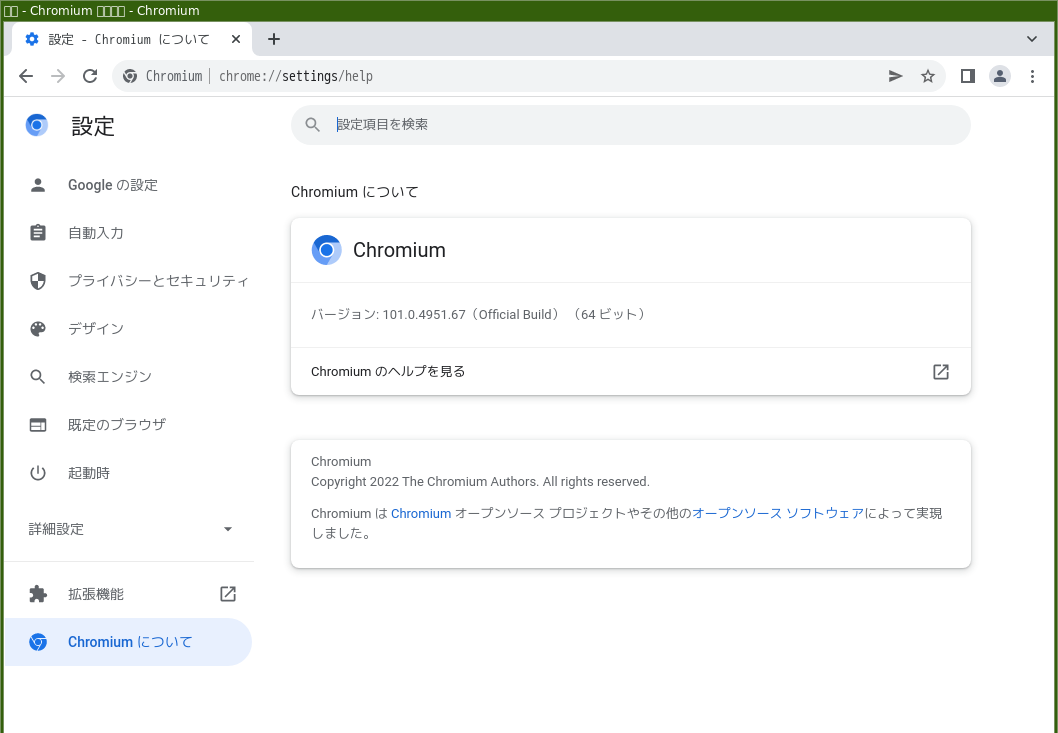1058x733 pixels.
Task: Click the 設定 page heading
Action: tap(93, 126)
